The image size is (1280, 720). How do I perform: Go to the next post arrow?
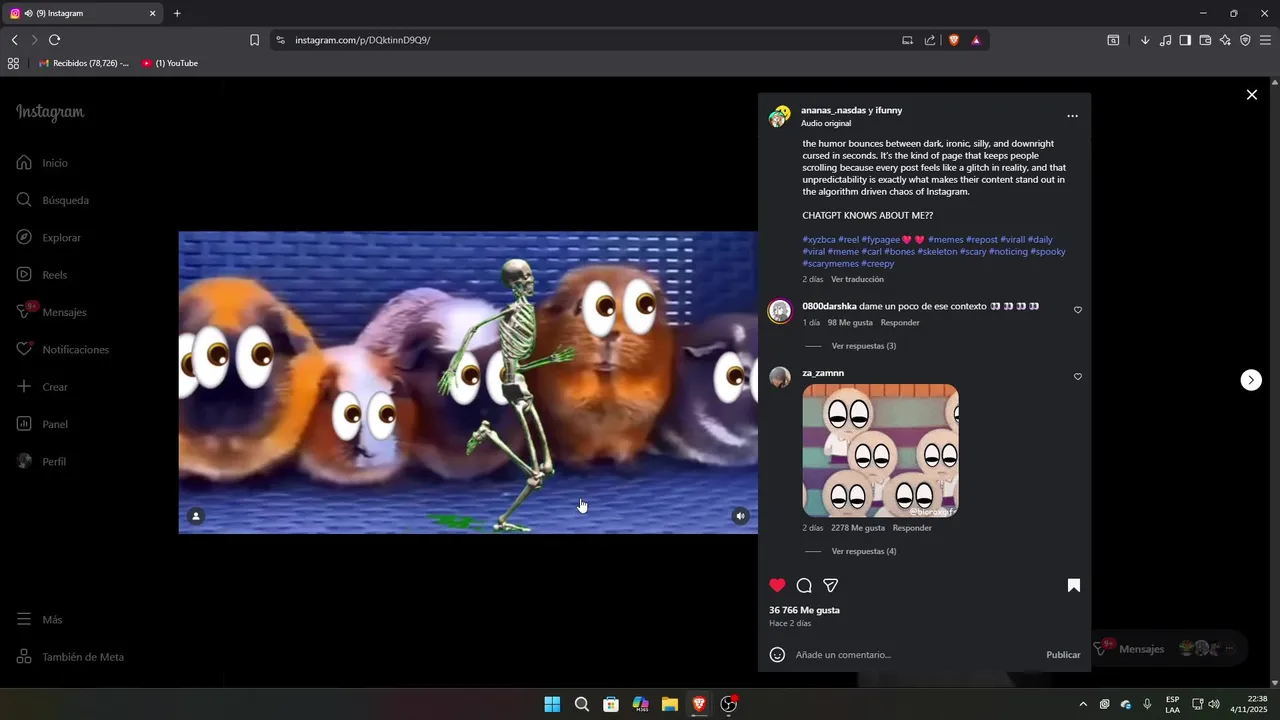(x=1251, y=380)
